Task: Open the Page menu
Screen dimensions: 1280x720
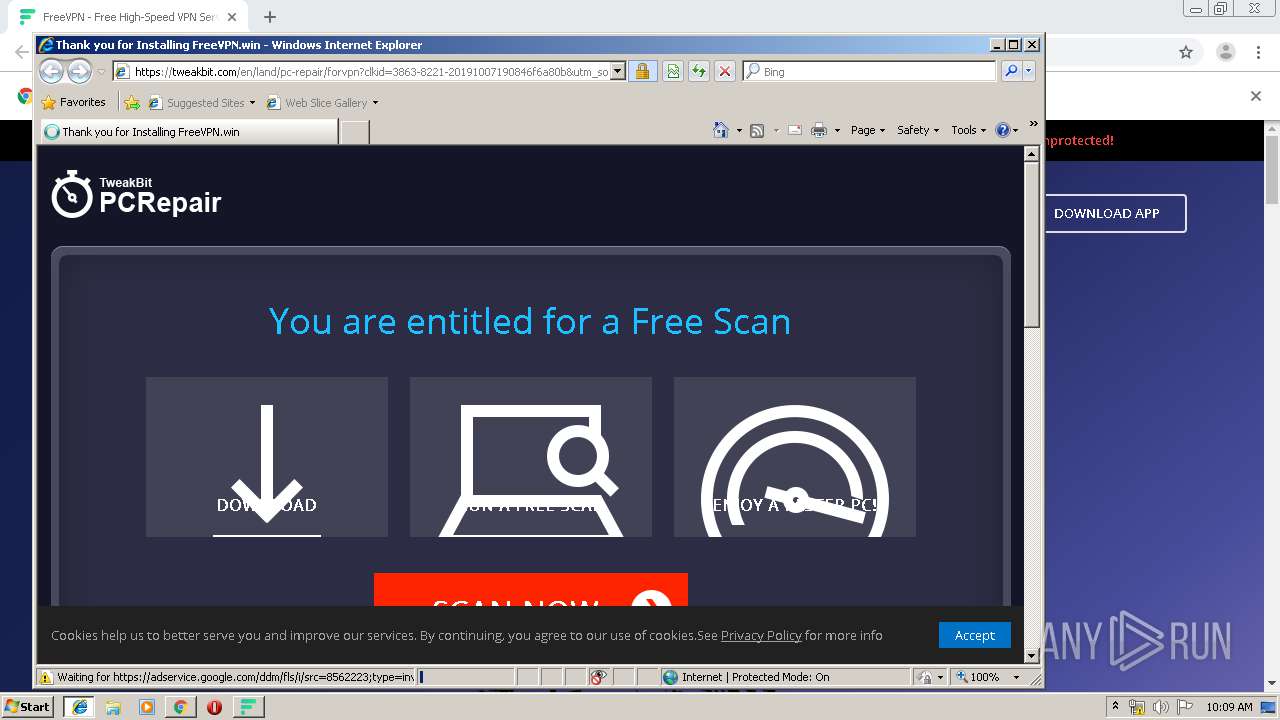Action: click(867, 130)
